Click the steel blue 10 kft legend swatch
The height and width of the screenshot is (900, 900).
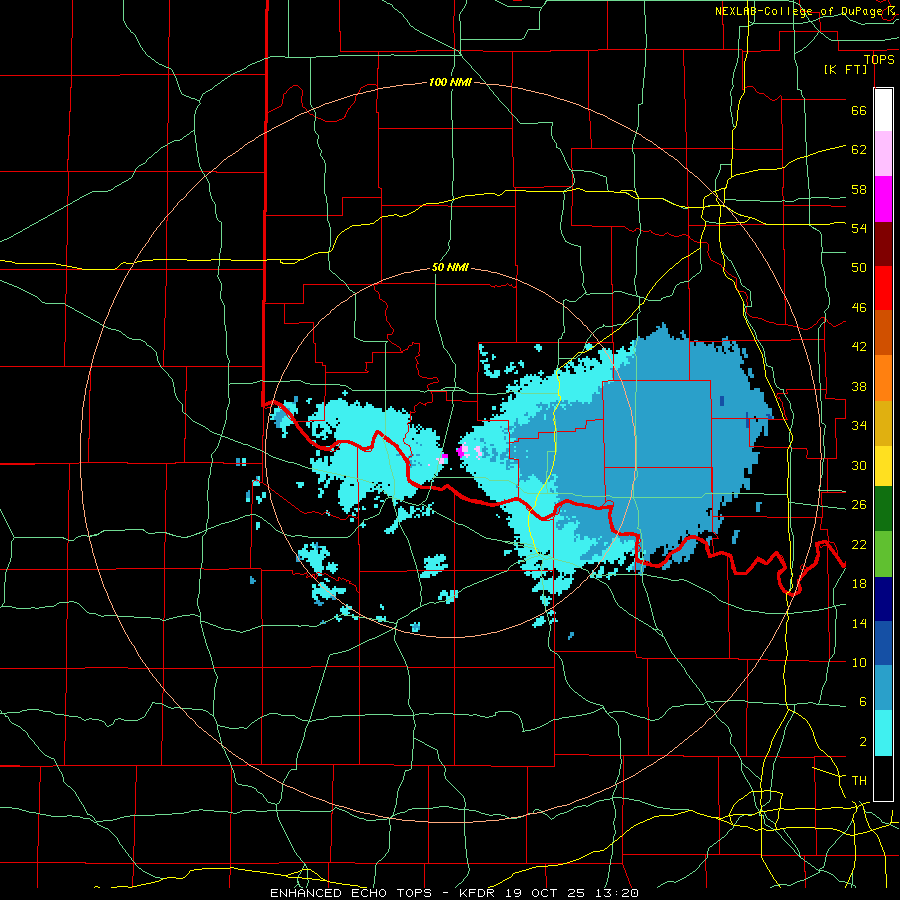pyautogui.click(x=883, y=688)
